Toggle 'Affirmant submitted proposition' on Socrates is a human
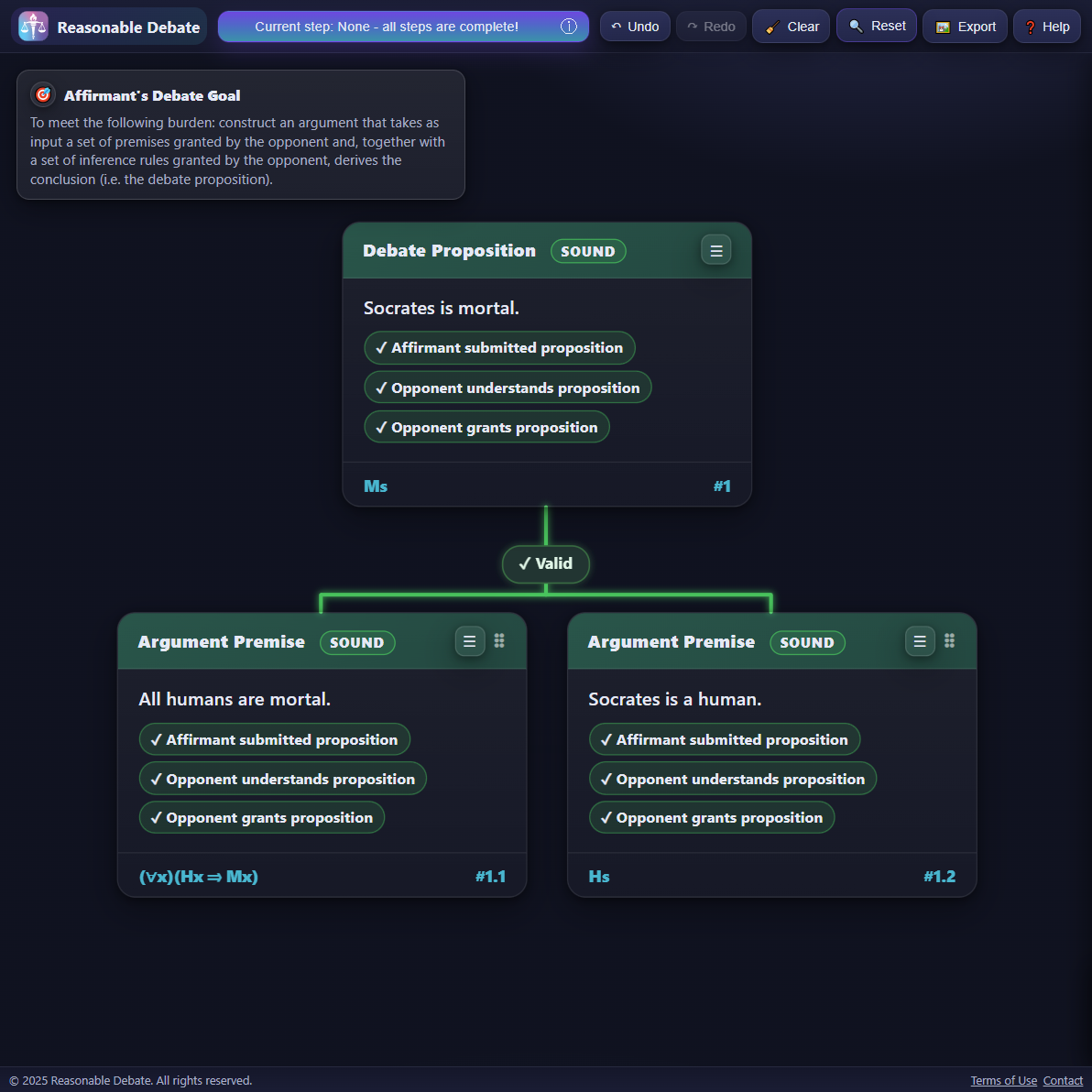Viewport: 1092px width, 1092px height. (x=724, y=740)
